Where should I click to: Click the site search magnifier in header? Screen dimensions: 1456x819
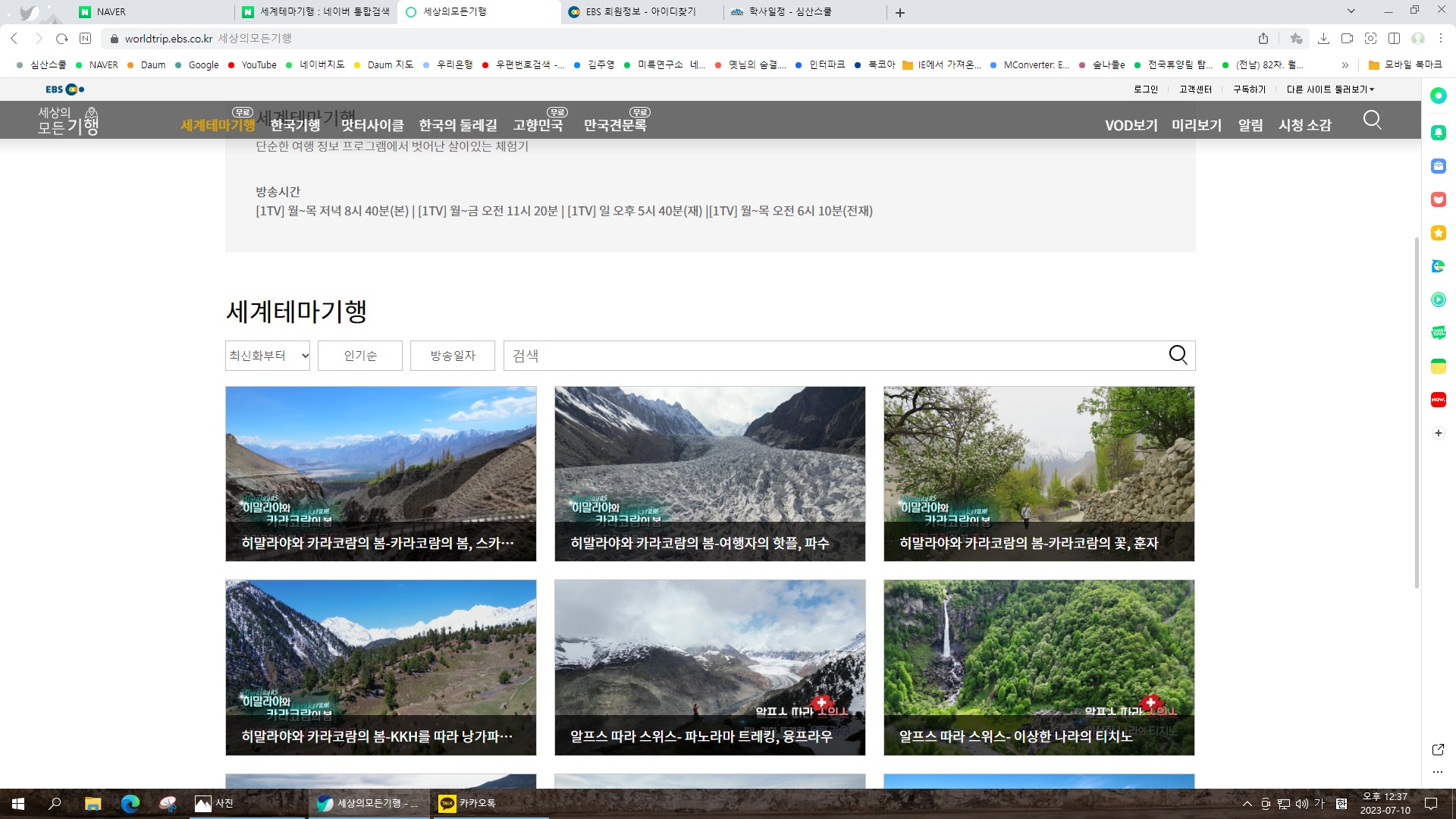1372,121
